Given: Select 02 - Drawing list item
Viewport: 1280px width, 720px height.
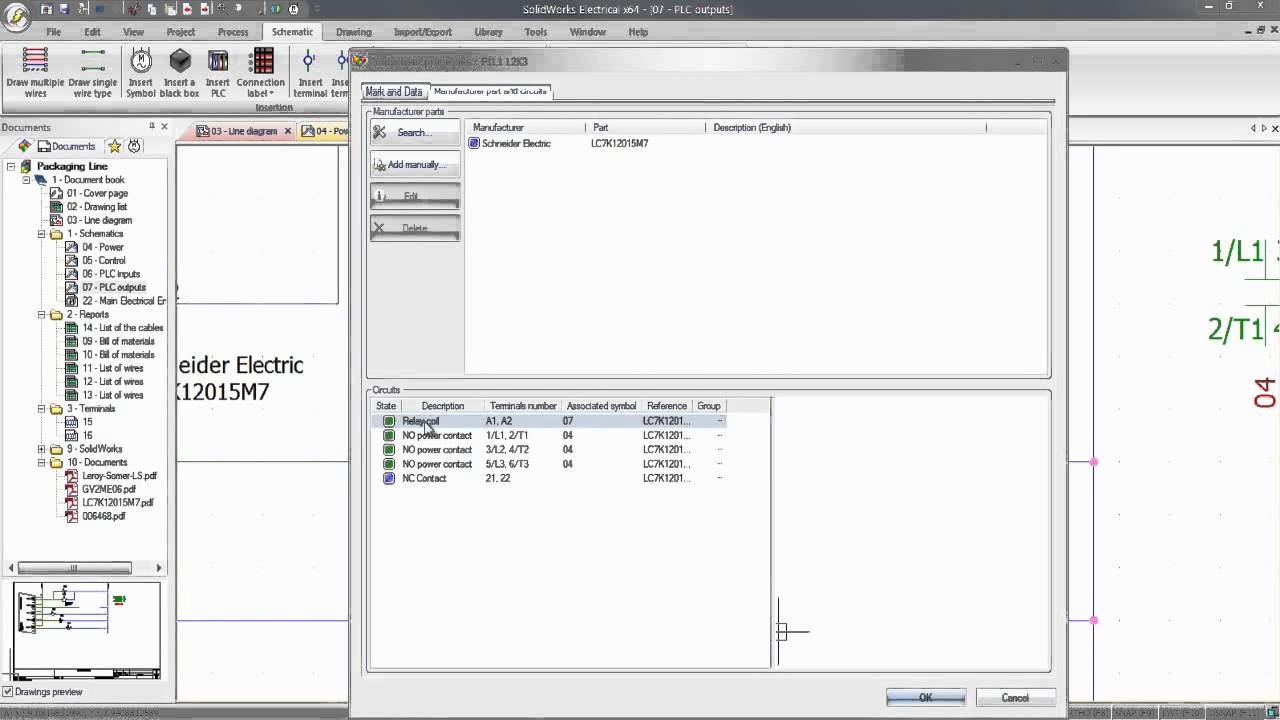Looking at the screenshot, I should [x=97, y=207].
